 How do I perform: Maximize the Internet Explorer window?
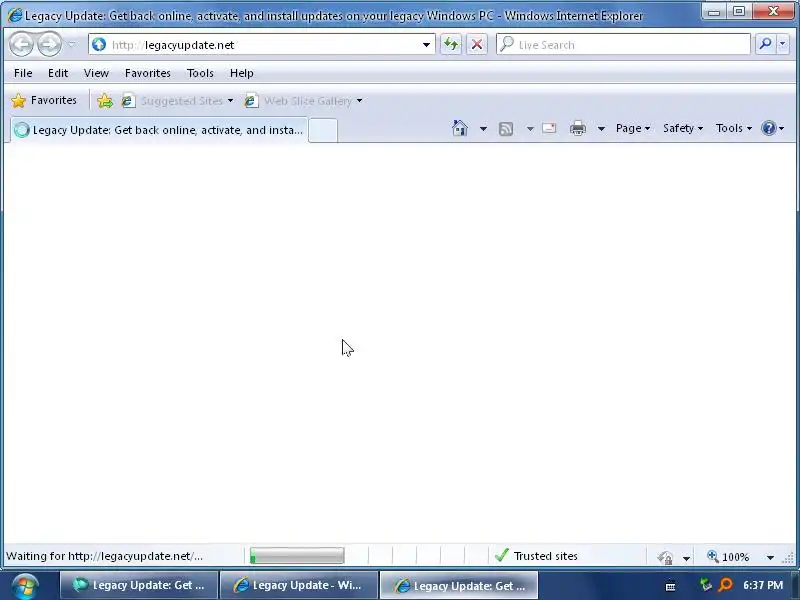(x=738, y=11)
